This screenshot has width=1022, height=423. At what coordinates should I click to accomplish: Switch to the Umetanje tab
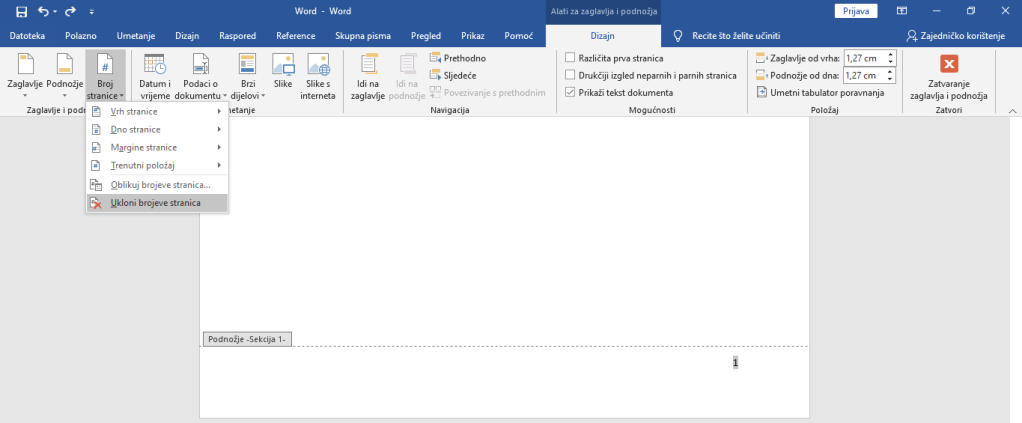(135, 35)
